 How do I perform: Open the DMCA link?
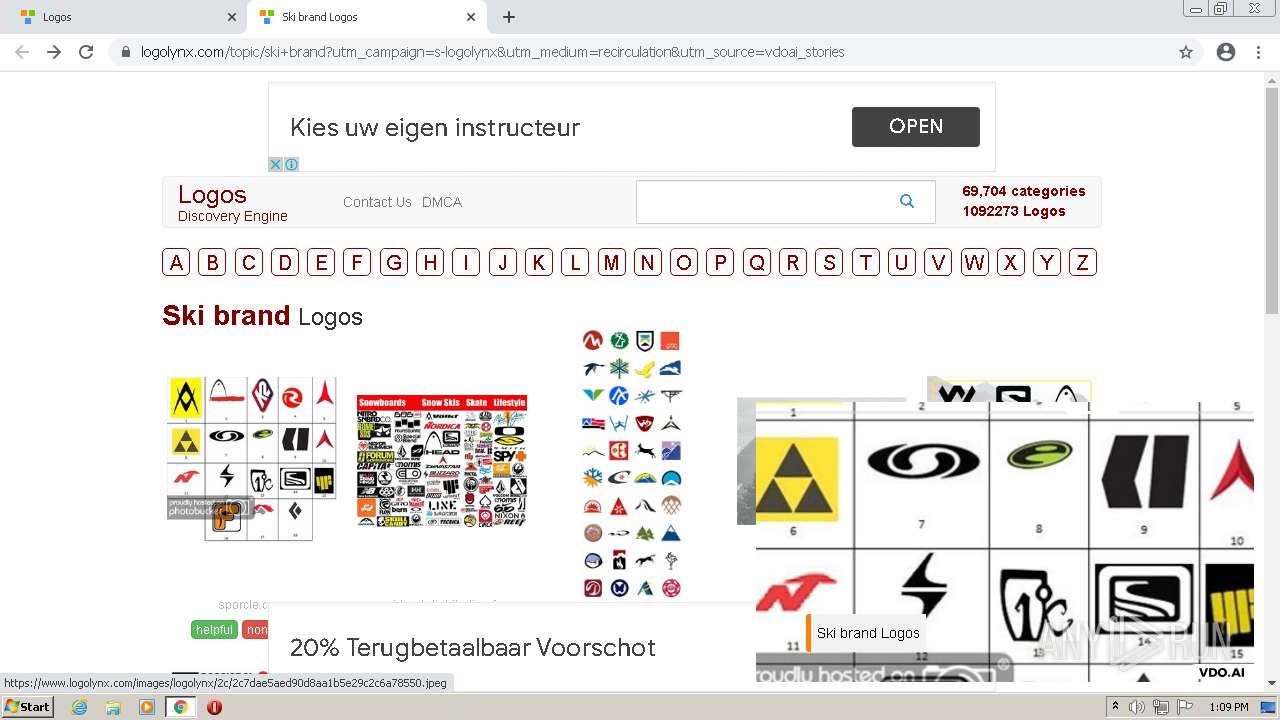pos(442,202)
